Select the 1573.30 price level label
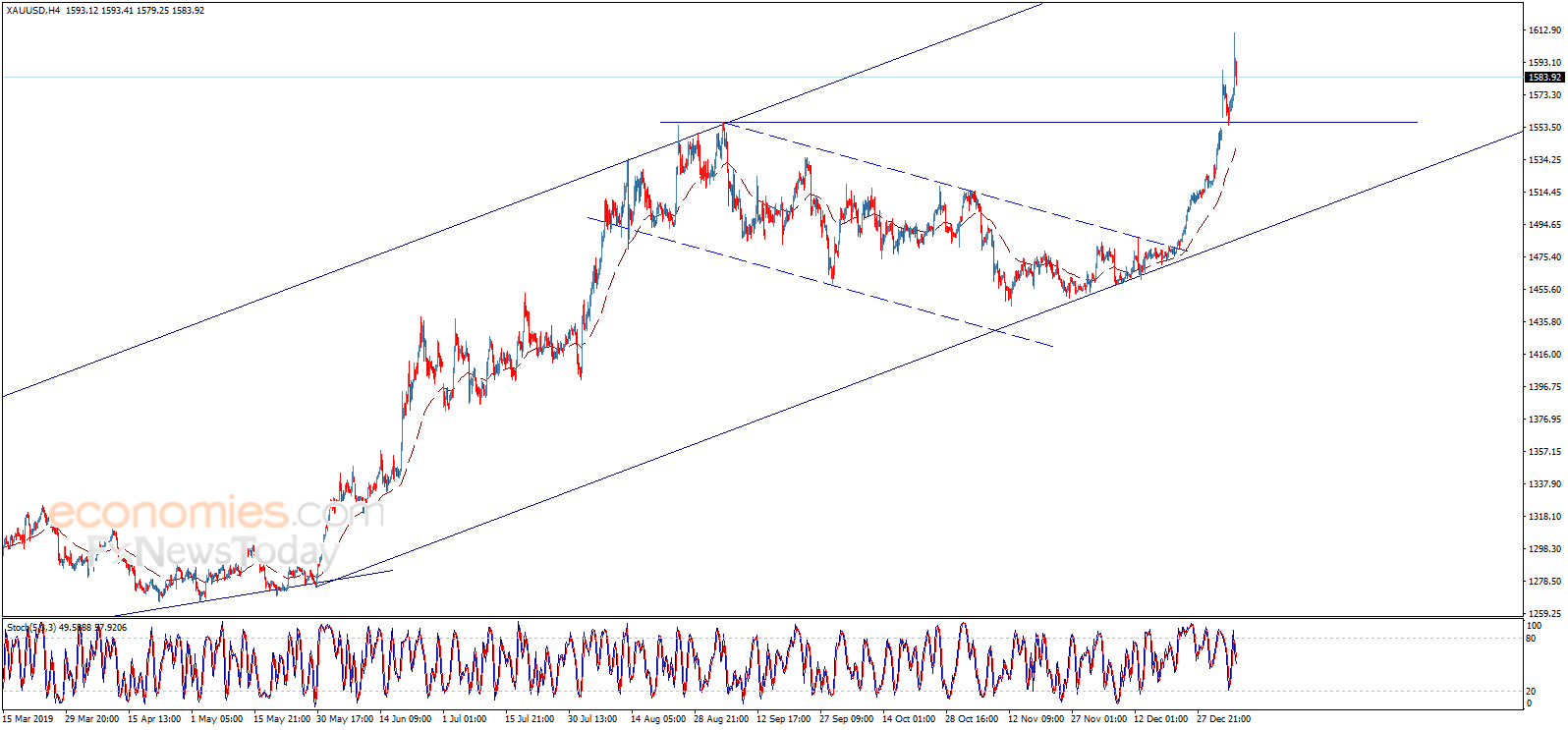The width and height of the screenshot is (1568, 730). 1545,95
